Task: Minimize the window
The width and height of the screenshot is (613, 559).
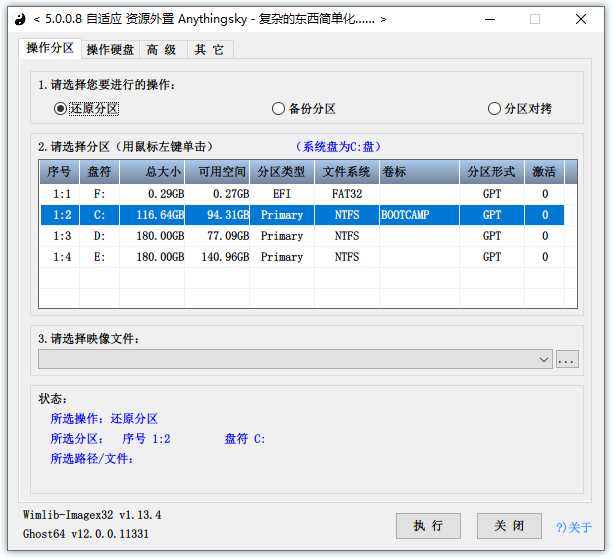Action: point(487,19)
